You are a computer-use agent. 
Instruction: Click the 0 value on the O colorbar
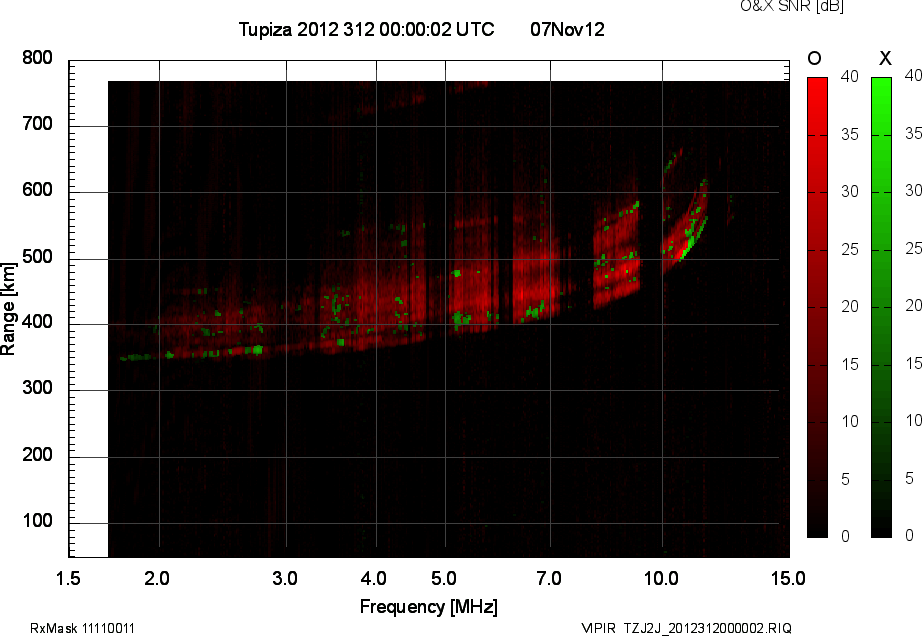[846, 536]
